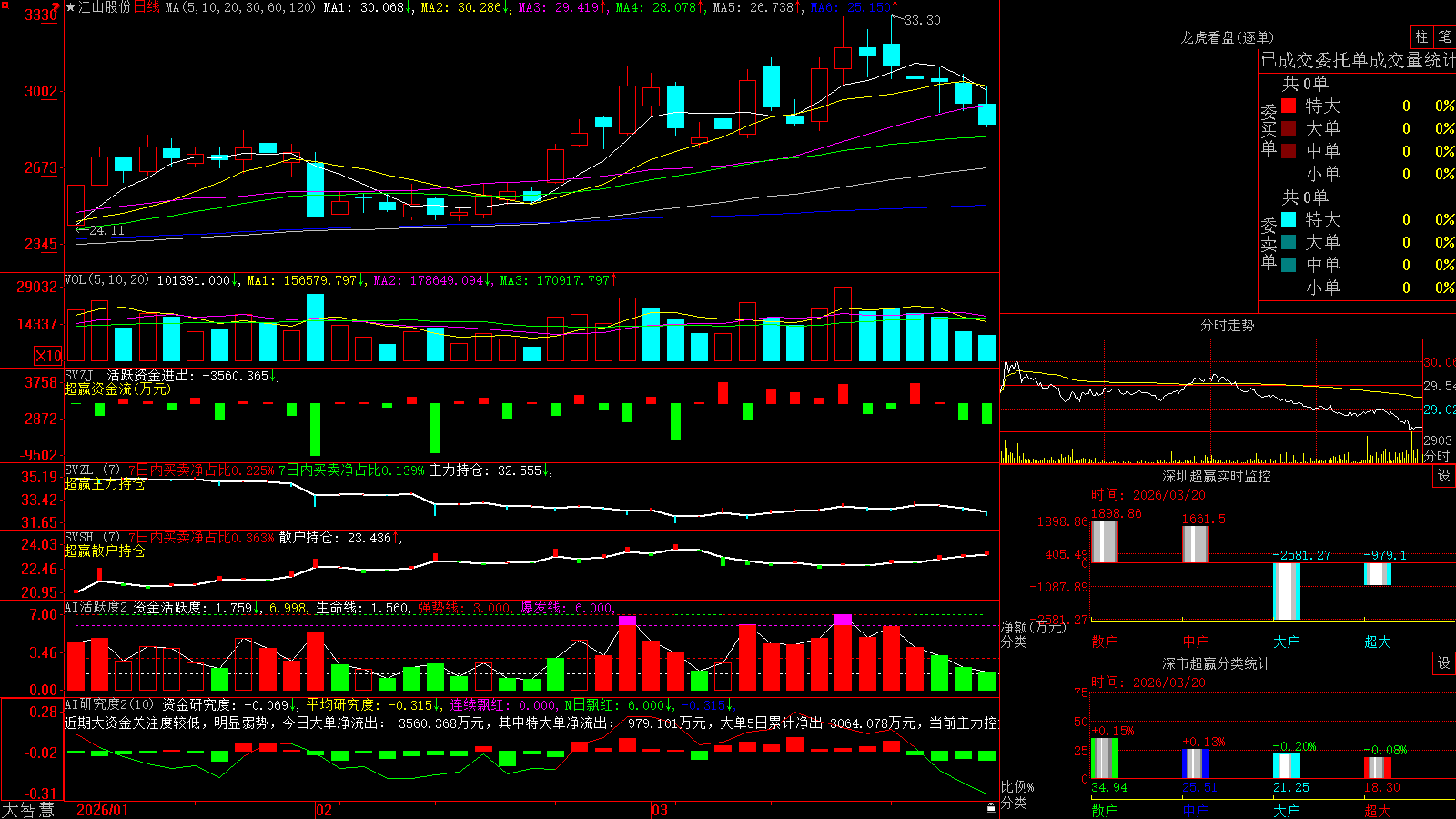This screenshot has height=819, width=1456.
Task: Open 设 settings for 深圳超赢实时监控
Action: tap(1444, 476)
